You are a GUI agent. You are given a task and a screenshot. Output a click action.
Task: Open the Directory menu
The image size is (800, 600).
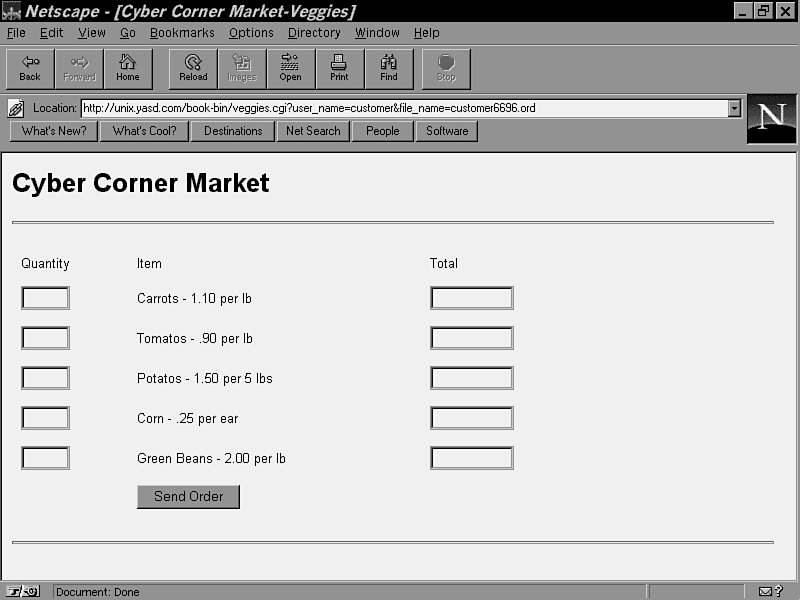pyautogui.click(x=314, y=33)
